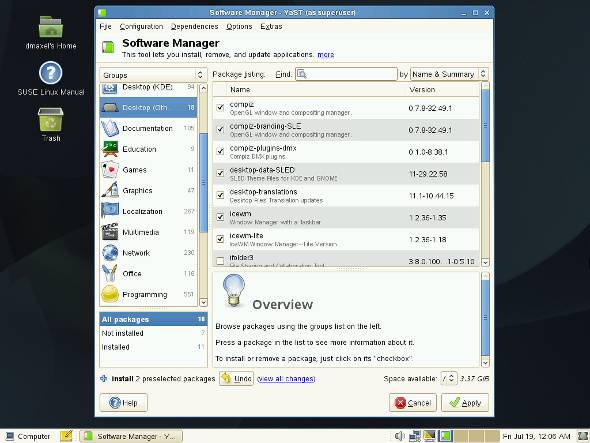Click the show desktop icon at taskbar end
Screen dimensions: 590x443
click(582, 436)
